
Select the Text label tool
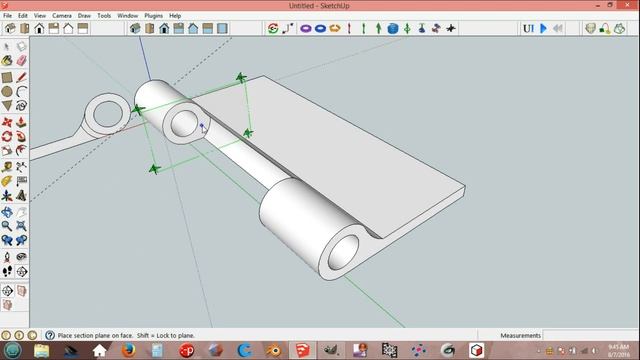click(x=21, y=181)
